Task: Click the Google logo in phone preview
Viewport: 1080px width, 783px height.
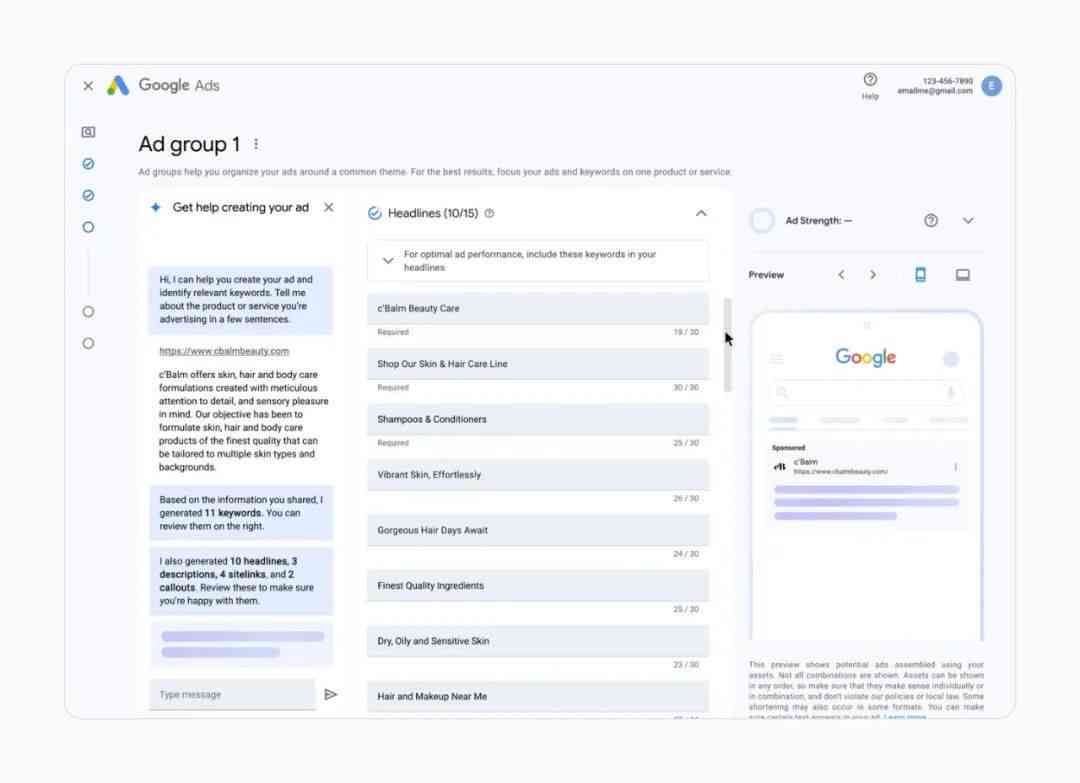Action: coord(866,357)
